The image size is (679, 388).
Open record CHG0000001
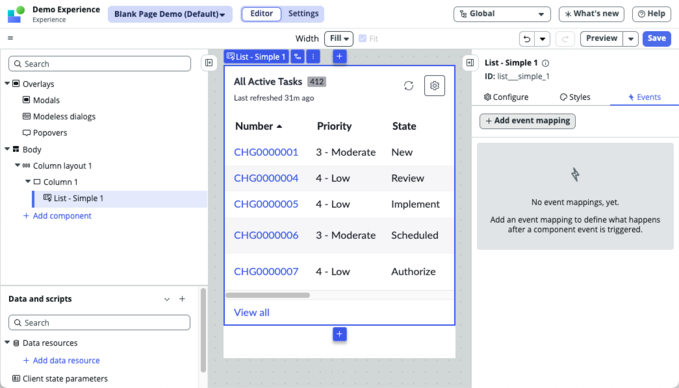pyautogui.click(x=266, y=152)
